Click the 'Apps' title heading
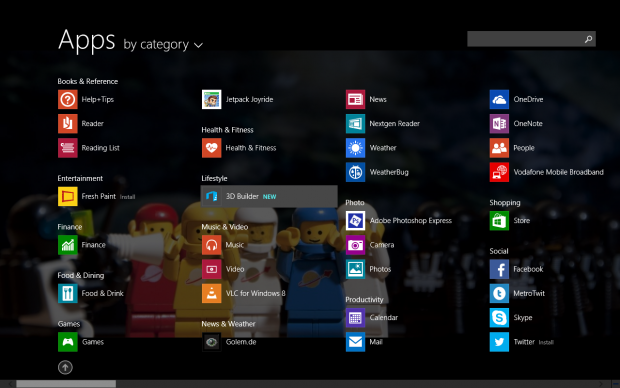The image size is (620, 388). click(87, 40)
